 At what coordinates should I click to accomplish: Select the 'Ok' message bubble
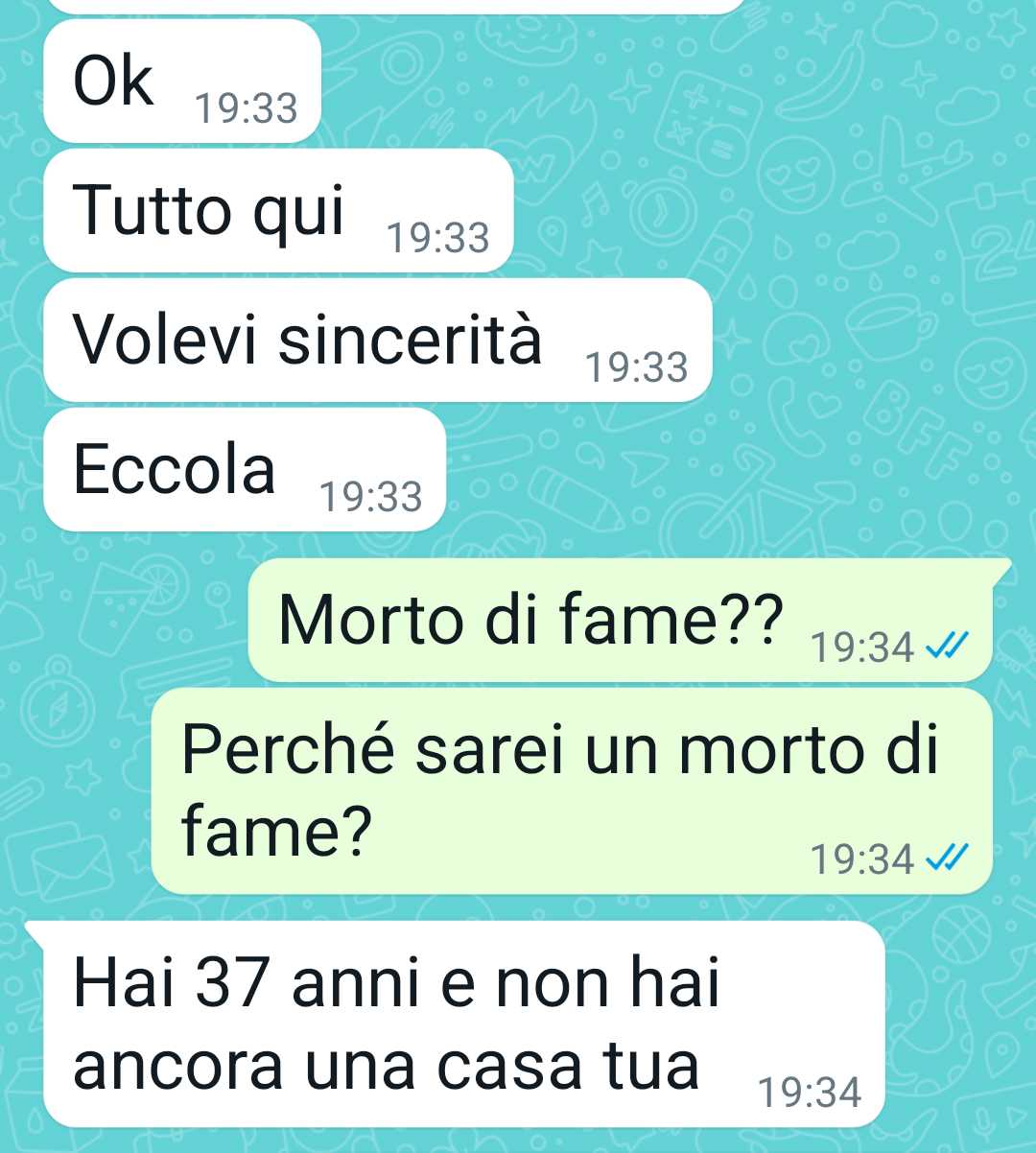182,82
